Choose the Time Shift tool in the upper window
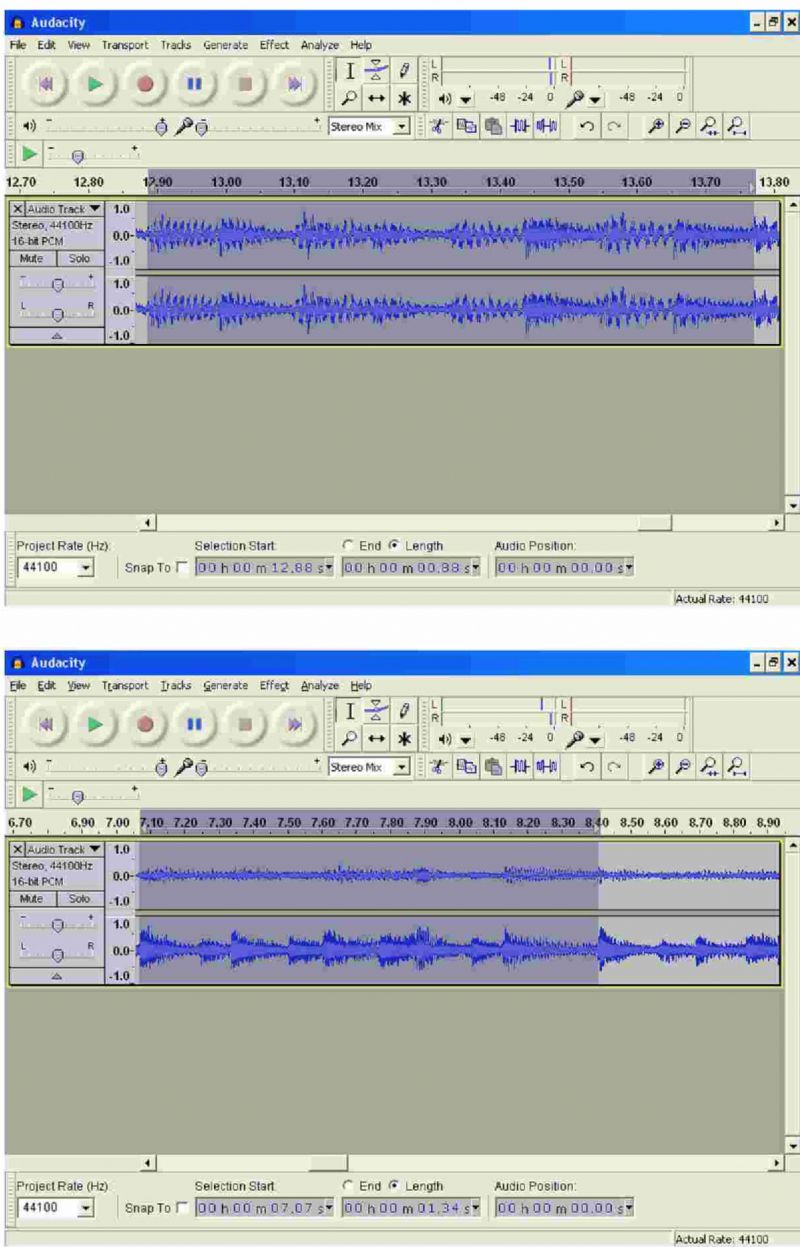The width and height of the screenshot is (800, 1247). 378,99
